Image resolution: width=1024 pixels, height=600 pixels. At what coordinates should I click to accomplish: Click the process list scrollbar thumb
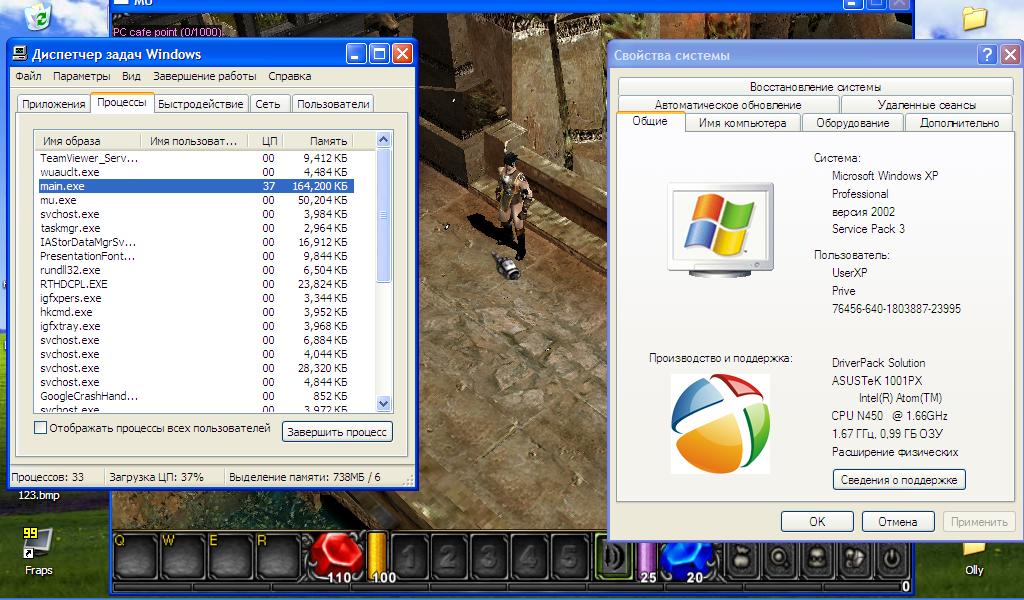point(383,214)
